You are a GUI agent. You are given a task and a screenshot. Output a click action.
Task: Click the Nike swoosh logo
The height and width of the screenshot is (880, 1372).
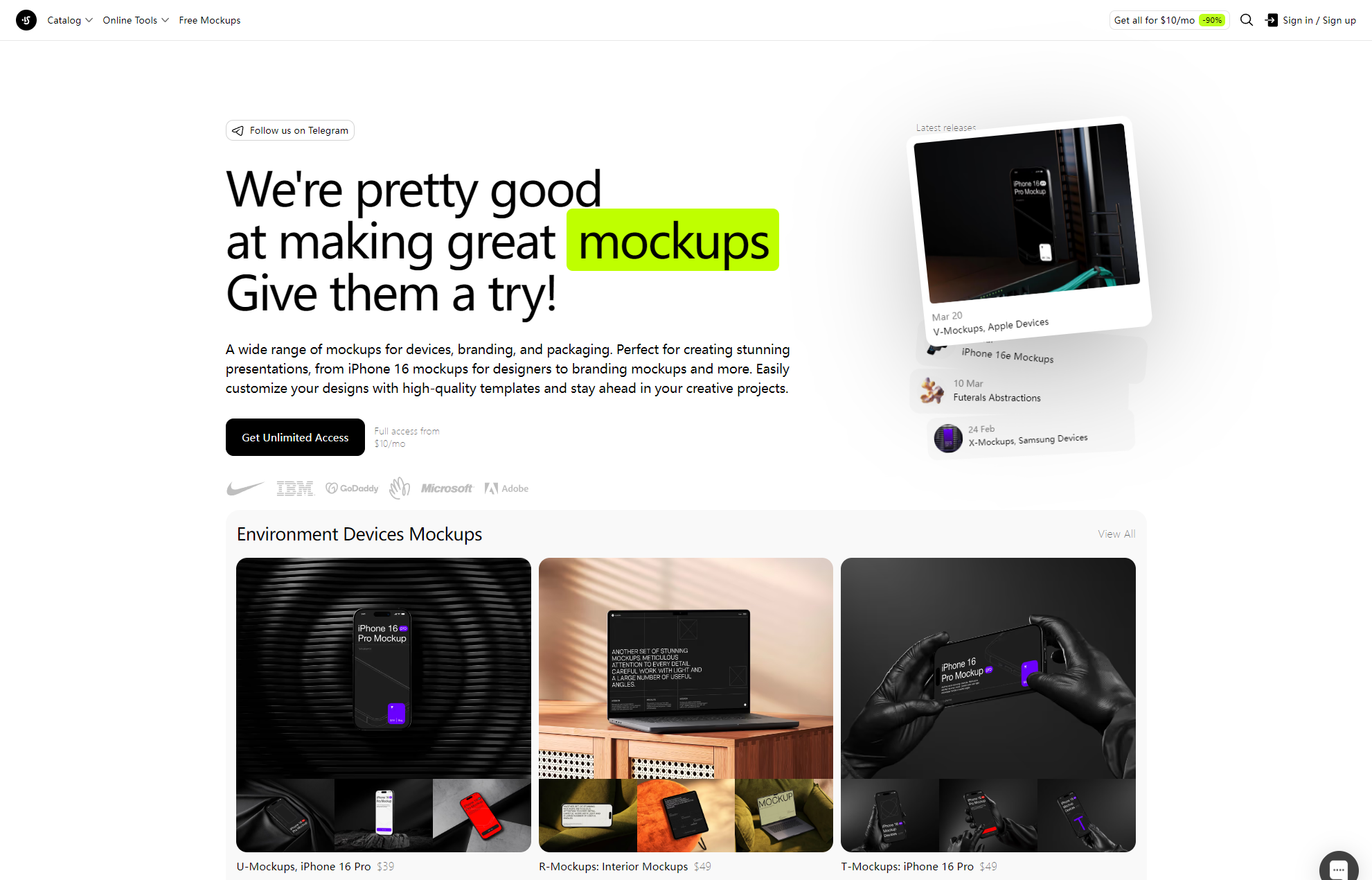(x=245, y=489)
